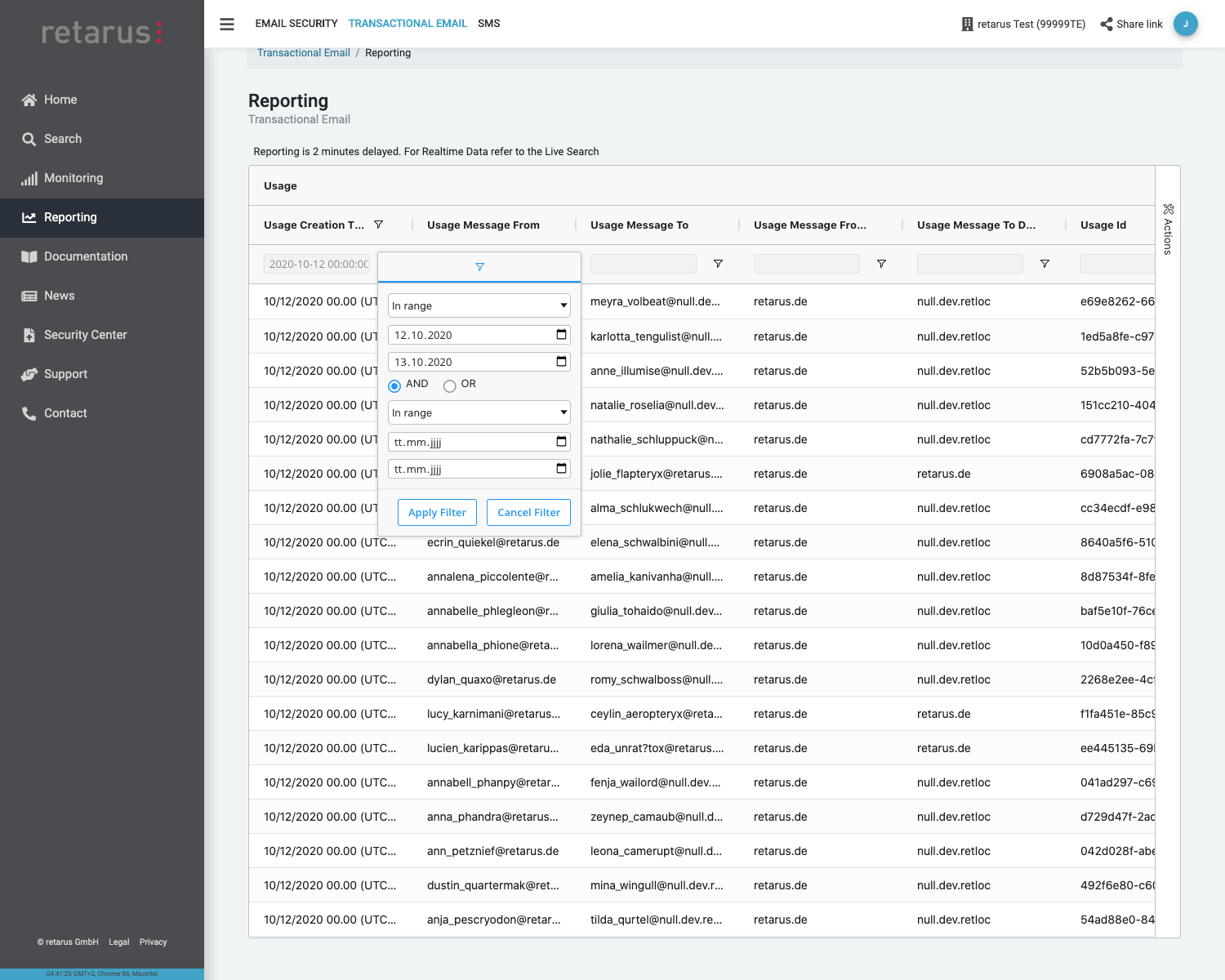Select cell ecrin_quiekel@retarus.de
The height and width of the screenshot is (980, 1225).
(x=493, y=542)
